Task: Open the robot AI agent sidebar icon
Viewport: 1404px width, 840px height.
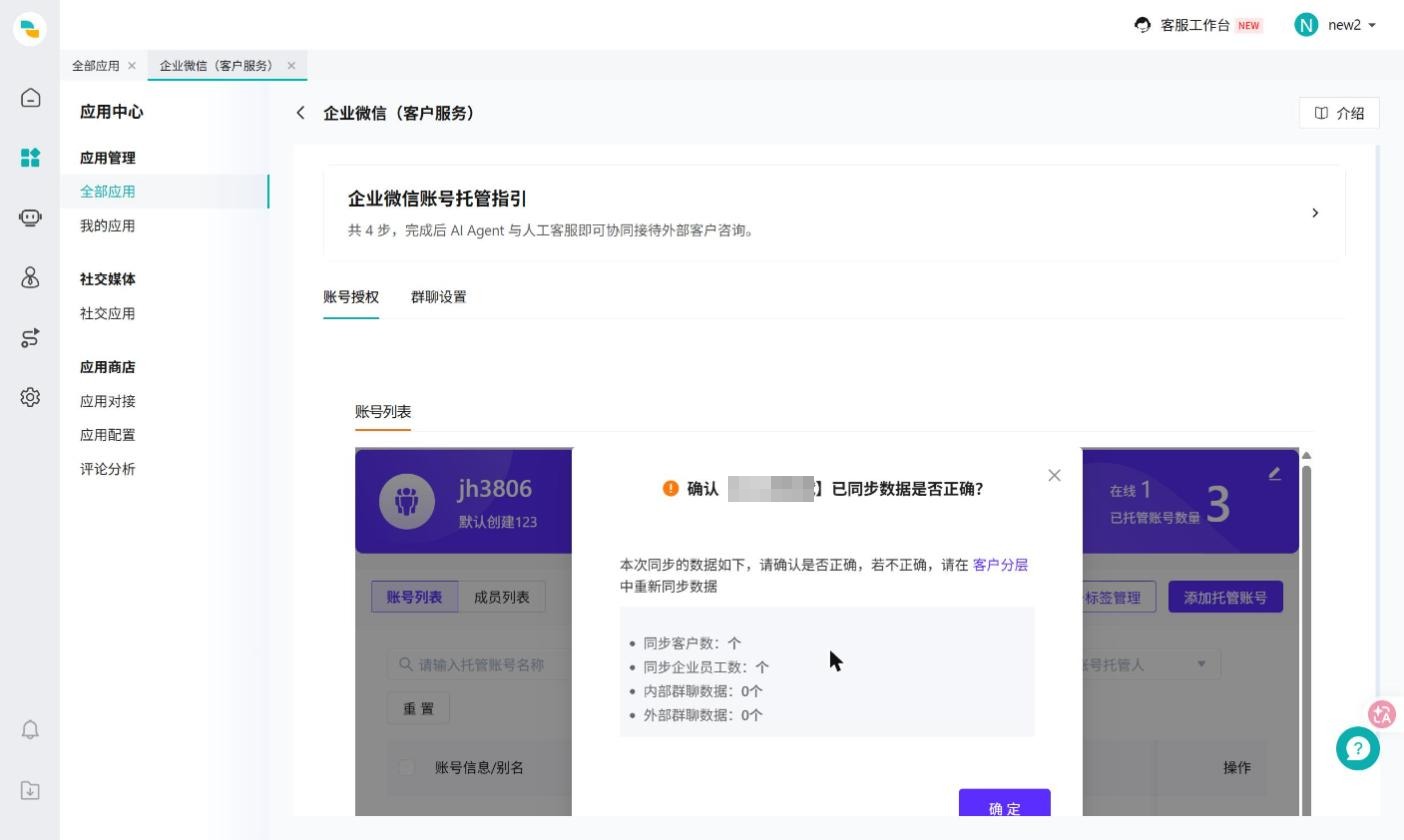Action: (30, 218)
